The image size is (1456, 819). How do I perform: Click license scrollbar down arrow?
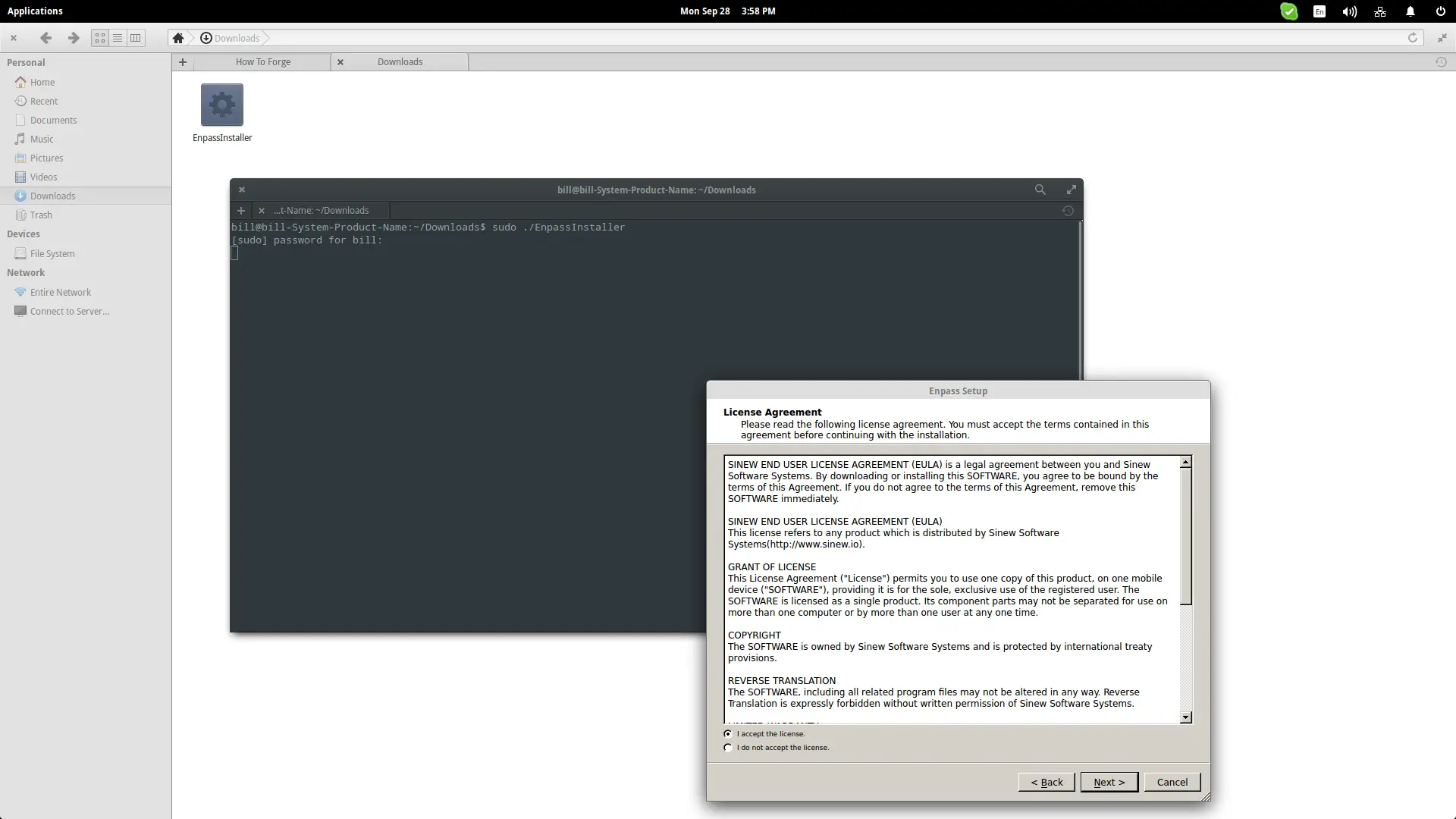point(1186,717)
